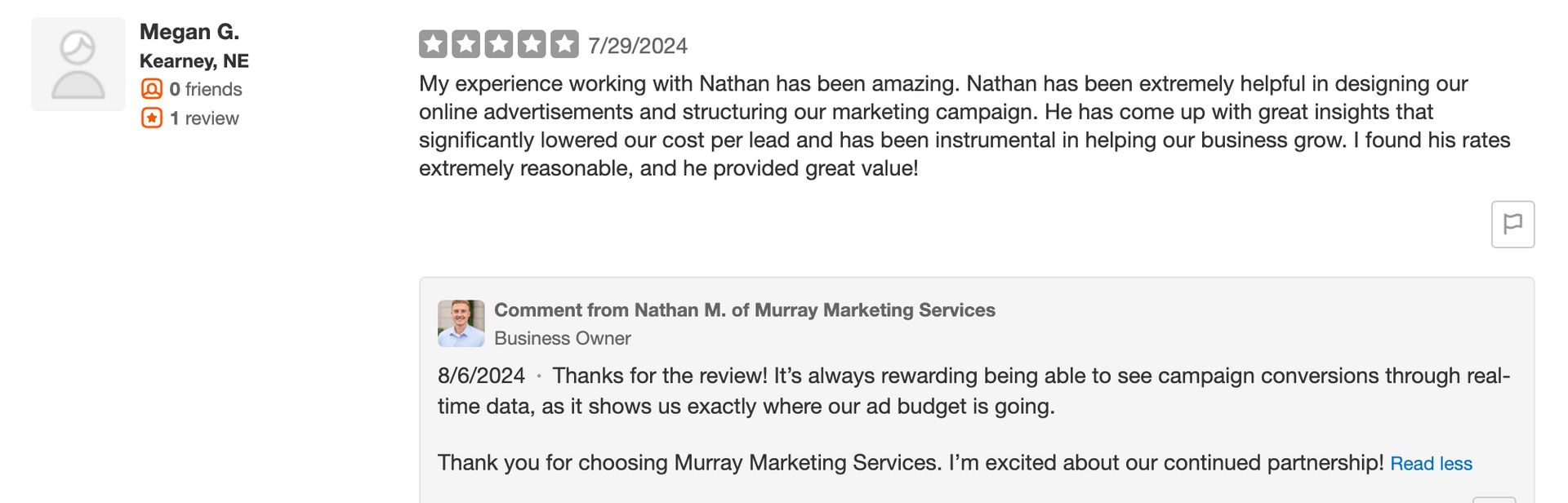Open Megan G. profile name link
Image resolution: width=1568 pixels, height=503 pixels.
[189, 32]
